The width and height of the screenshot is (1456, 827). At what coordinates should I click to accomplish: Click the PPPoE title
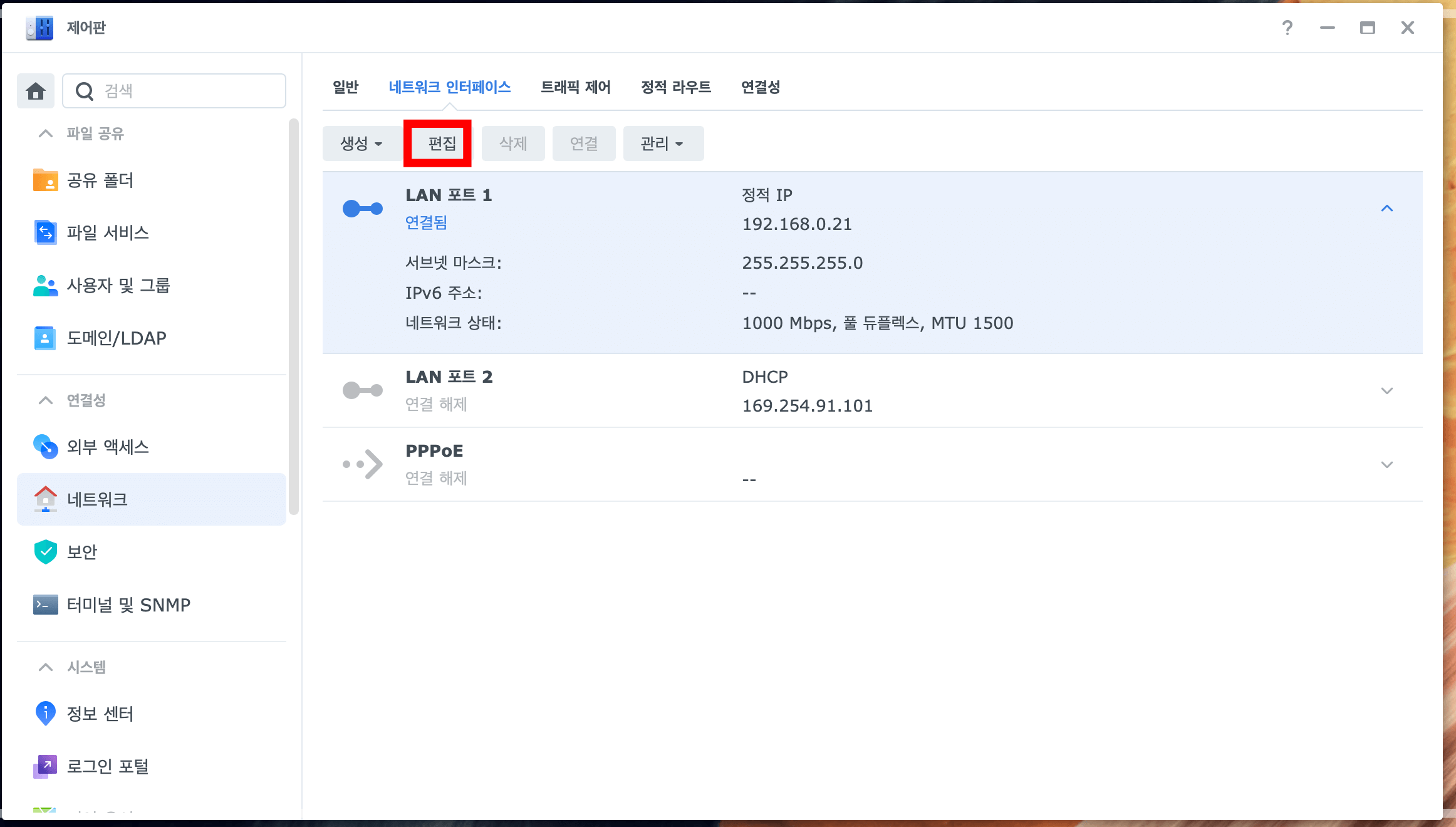pyautogui.click(x=434, y=451)
